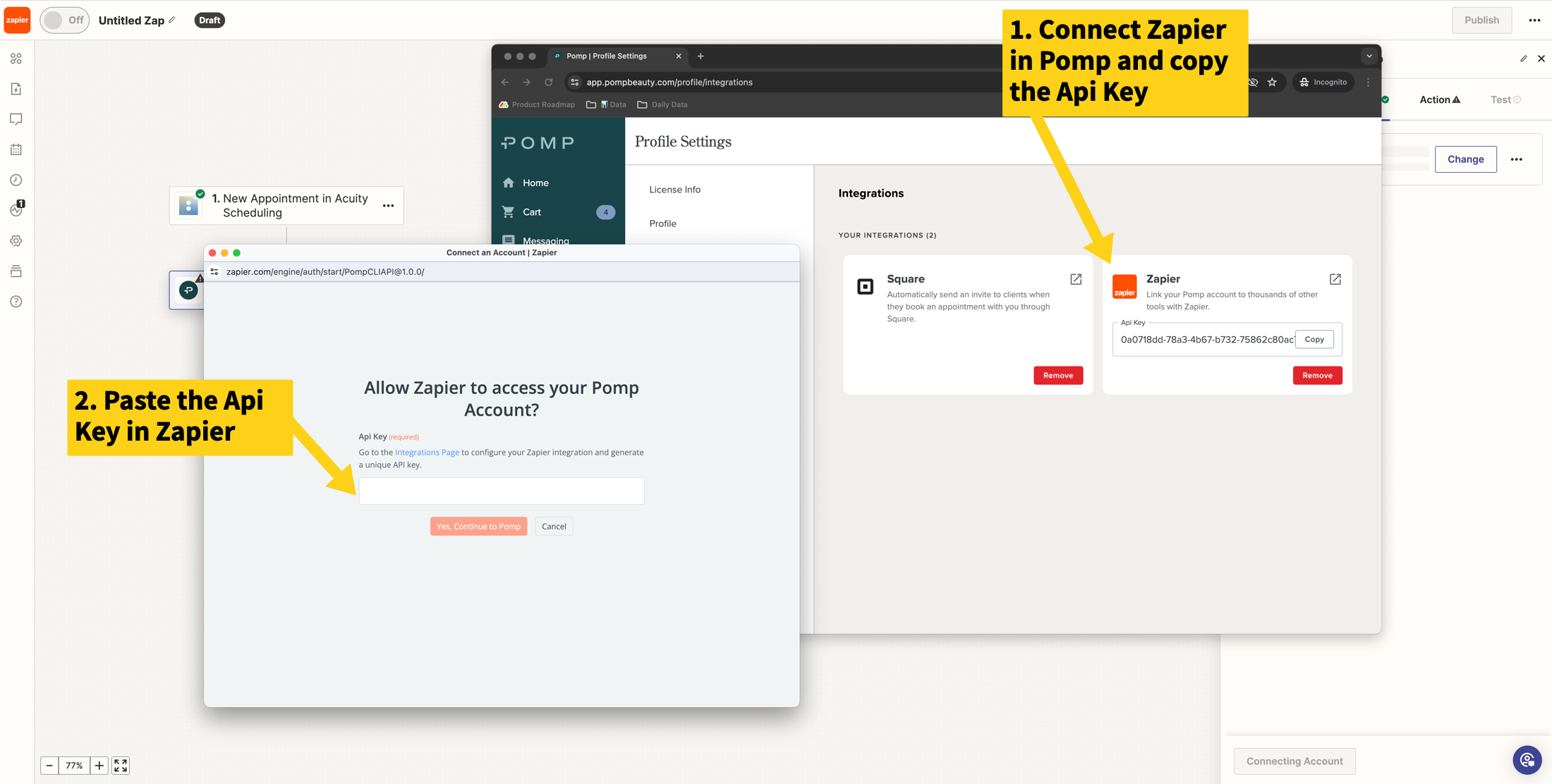
Task: Click the zoom out minus button
Action: (x=49, y=765)
